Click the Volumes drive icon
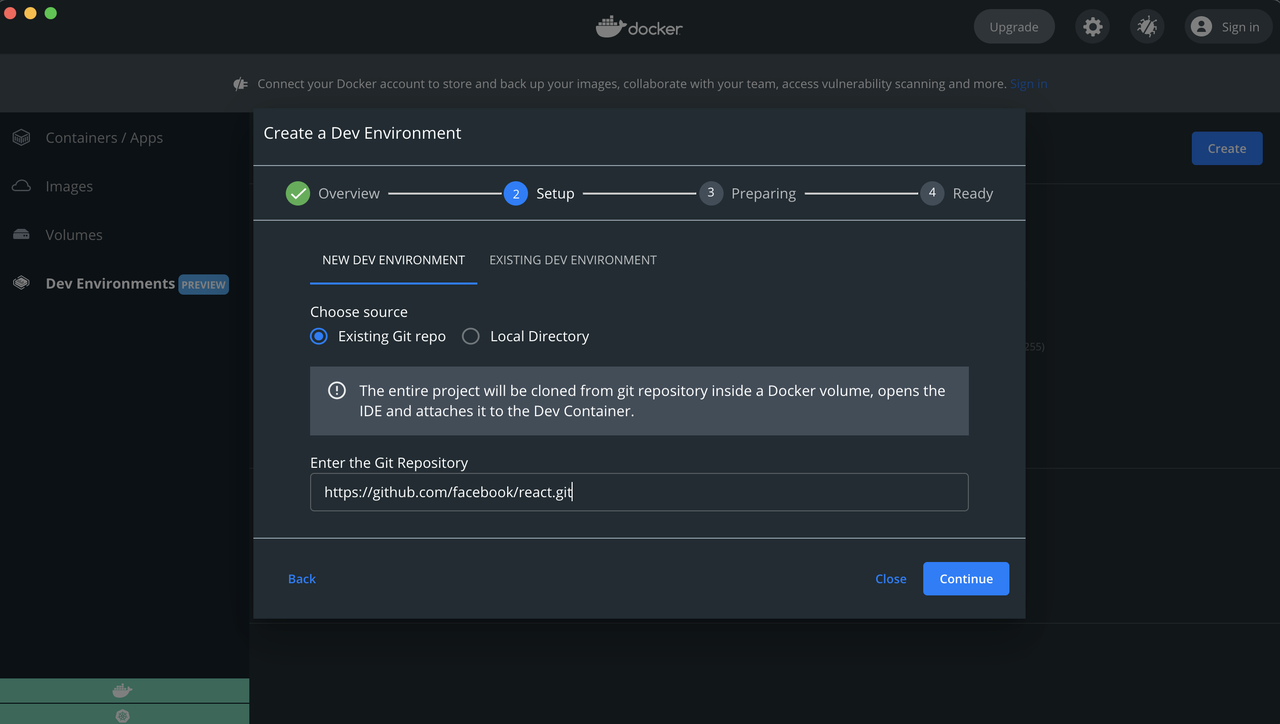 (21, 235)
